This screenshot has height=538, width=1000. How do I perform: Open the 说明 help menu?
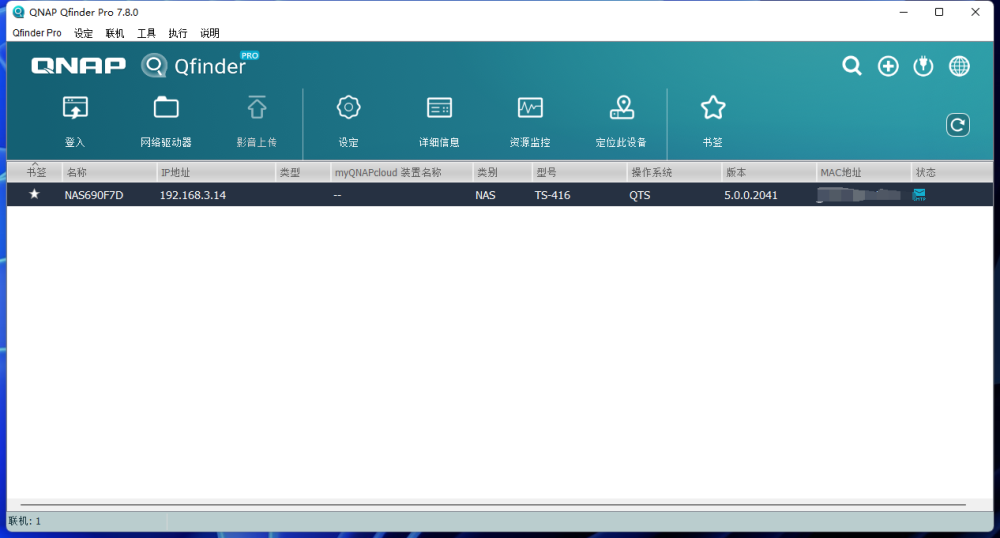click(210, 33)
